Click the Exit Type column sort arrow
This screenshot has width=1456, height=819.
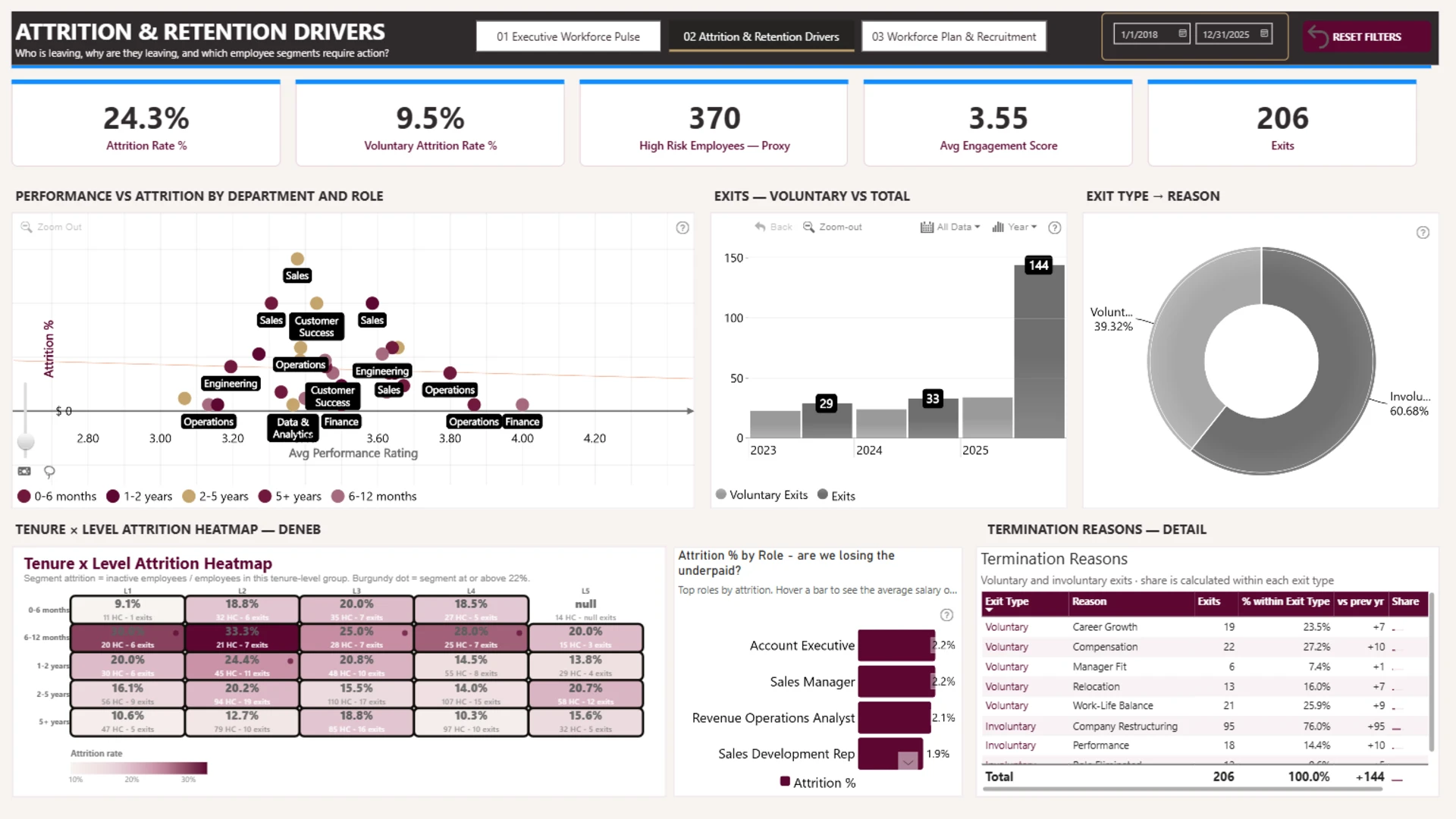coord(989,610)
